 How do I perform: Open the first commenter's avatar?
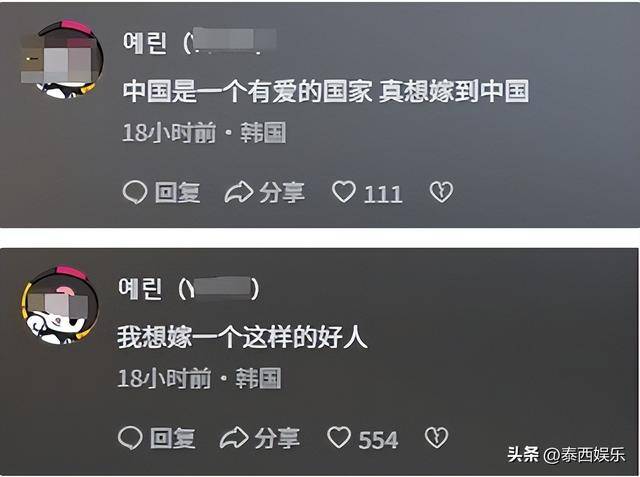point(61,60)
